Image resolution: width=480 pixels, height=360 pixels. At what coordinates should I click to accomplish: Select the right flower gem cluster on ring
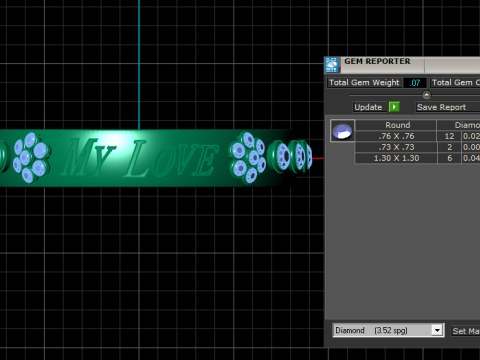247,158
